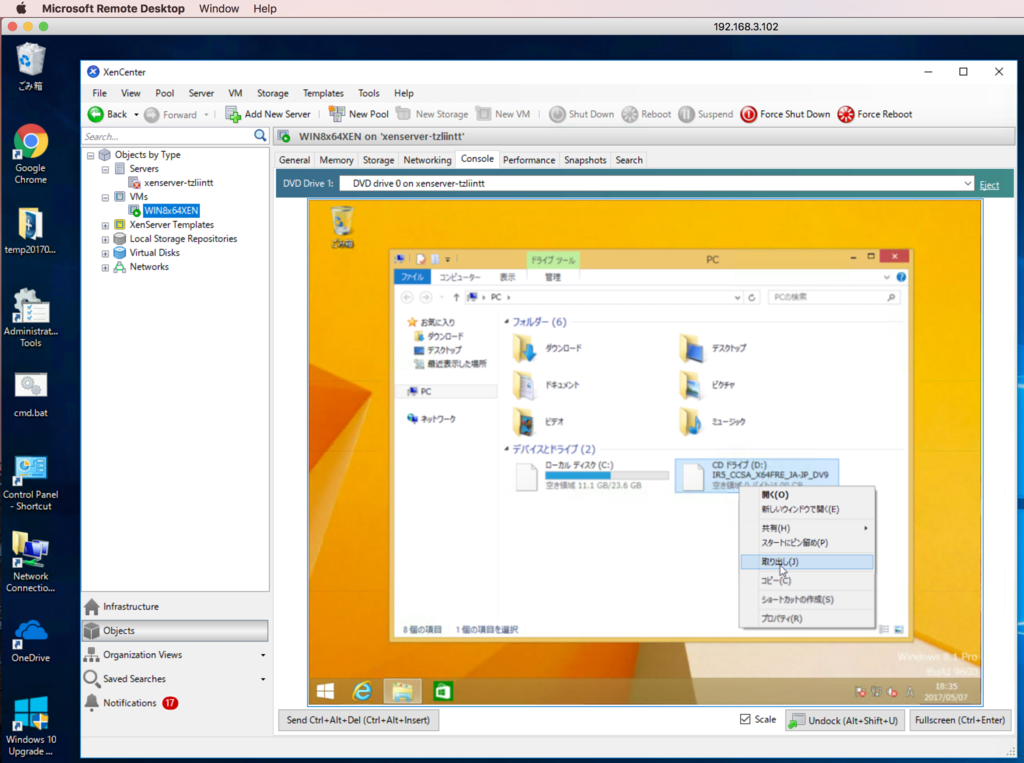Viewport: 1024px width, 763px height.
Task: Open the Recycle Bin on host desktop
Action: click(x=30, y=65)
